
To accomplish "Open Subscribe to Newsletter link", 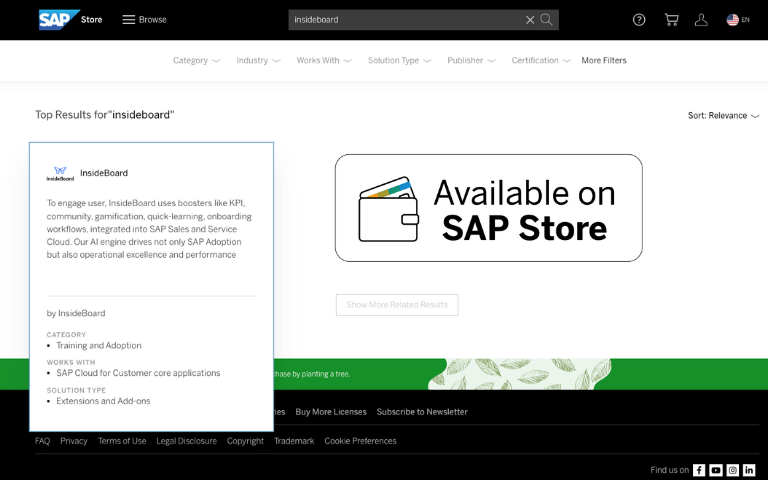I will (422, 412).
